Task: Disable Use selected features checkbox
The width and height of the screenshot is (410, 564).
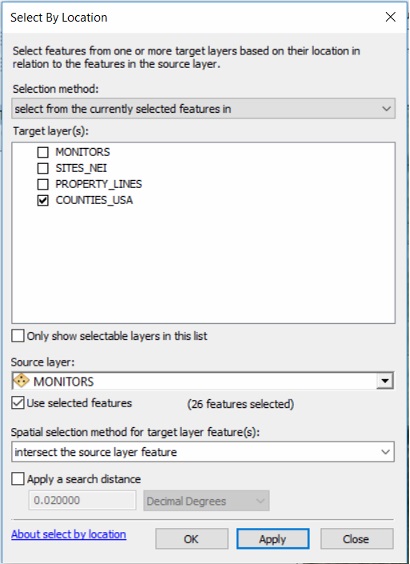Action: [x=18, y=403]
